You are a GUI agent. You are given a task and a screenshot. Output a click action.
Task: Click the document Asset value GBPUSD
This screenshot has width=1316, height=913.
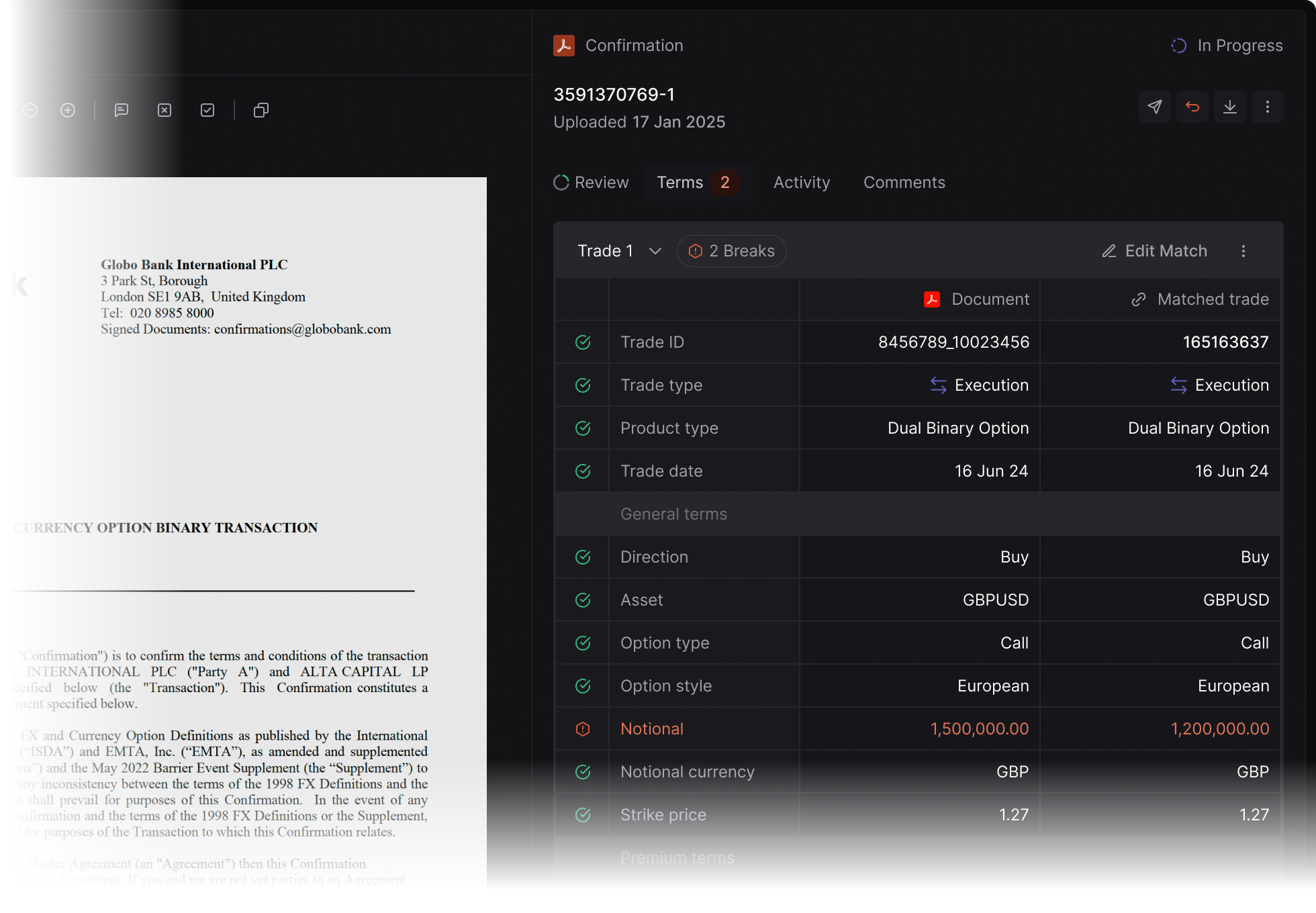[x=996, y=600]
